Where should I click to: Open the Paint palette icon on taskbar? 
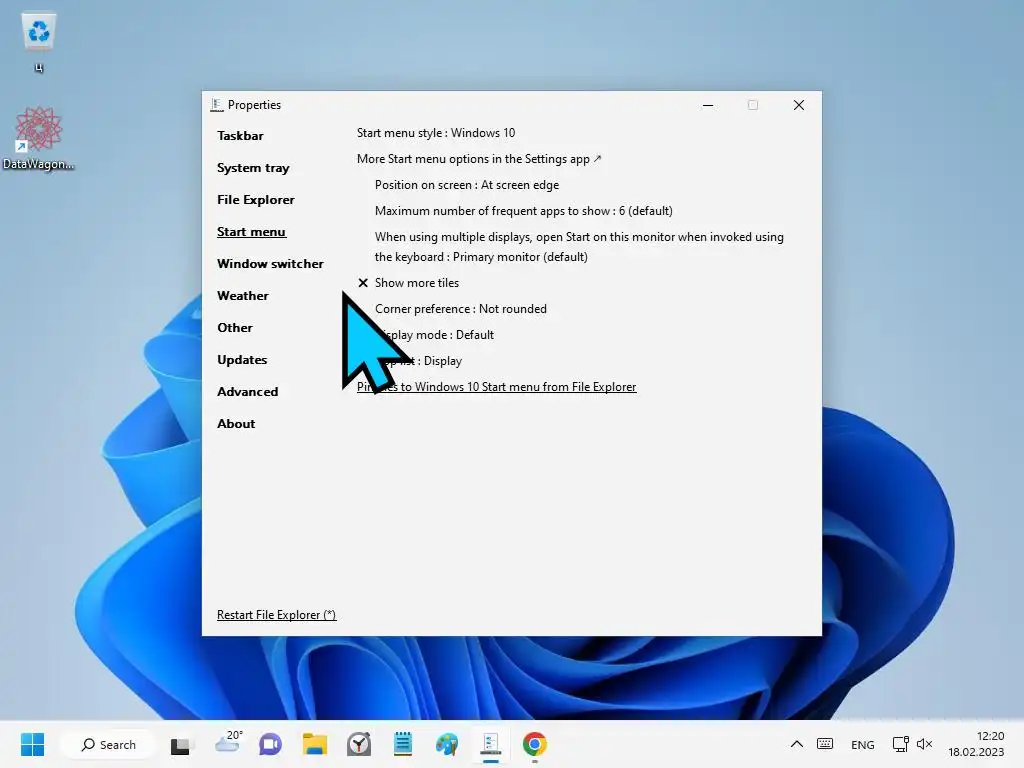click(447, 744)
